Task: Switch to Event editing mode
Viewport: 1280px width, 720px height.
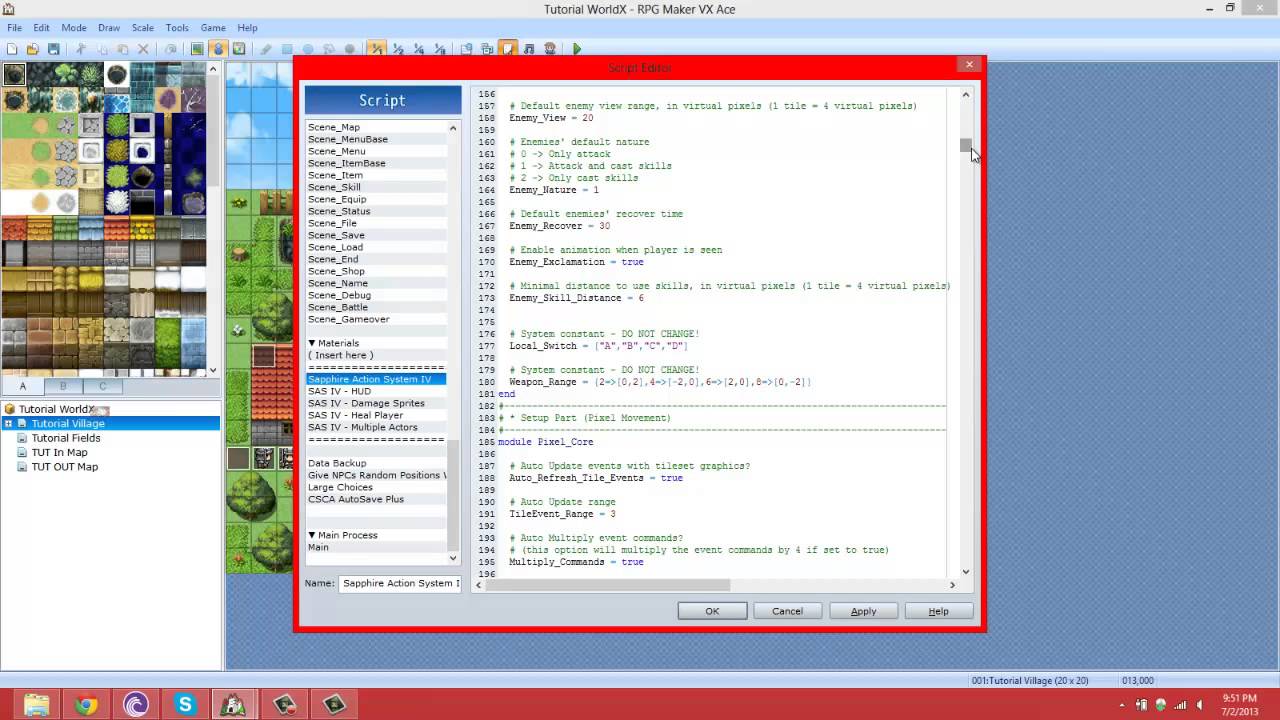Action: 218,49
